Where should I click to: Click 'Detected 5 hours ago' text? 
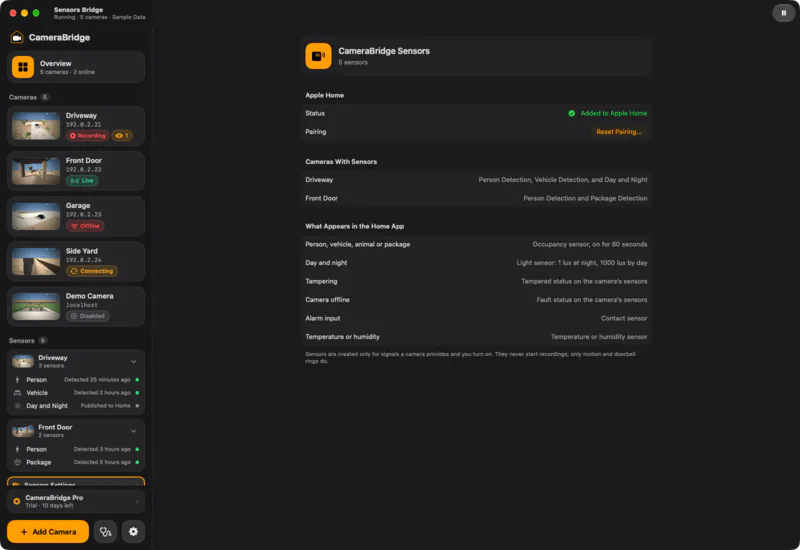point(102,462)
